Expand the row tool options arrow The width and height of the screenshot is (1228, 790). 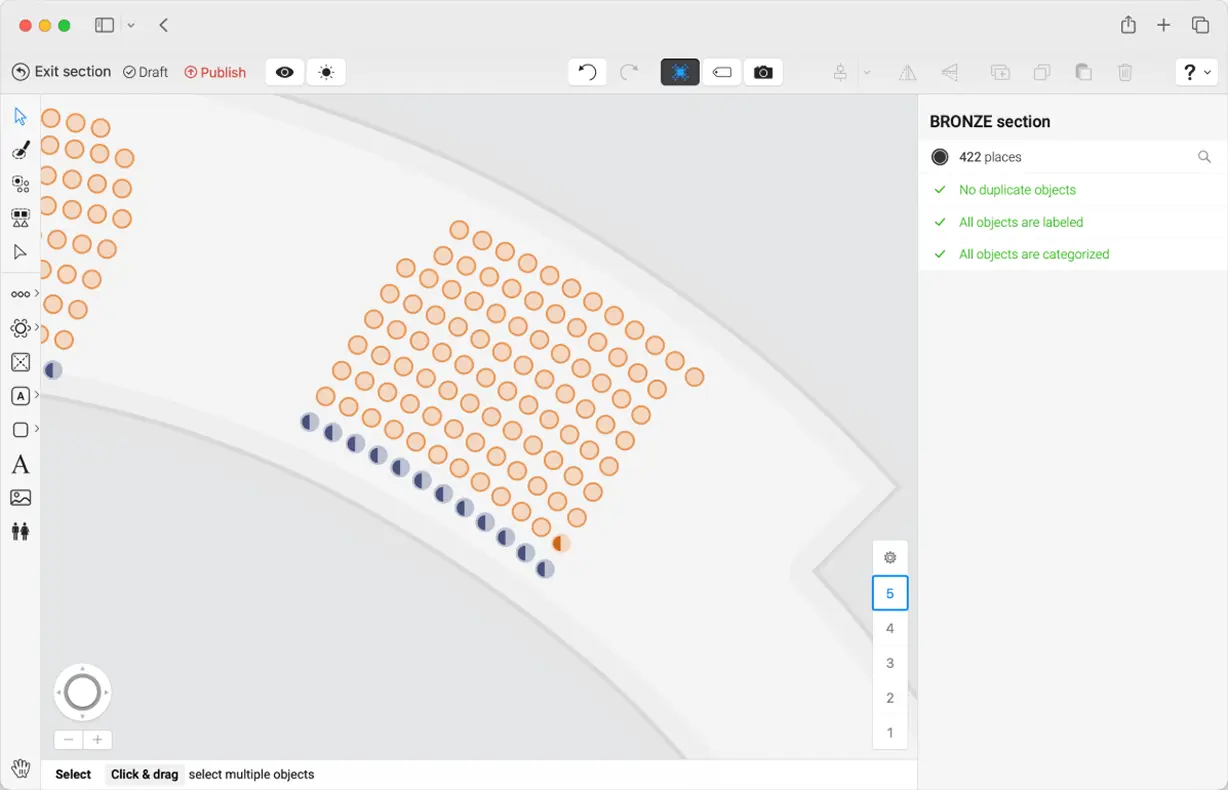click(x=37, y=294)
